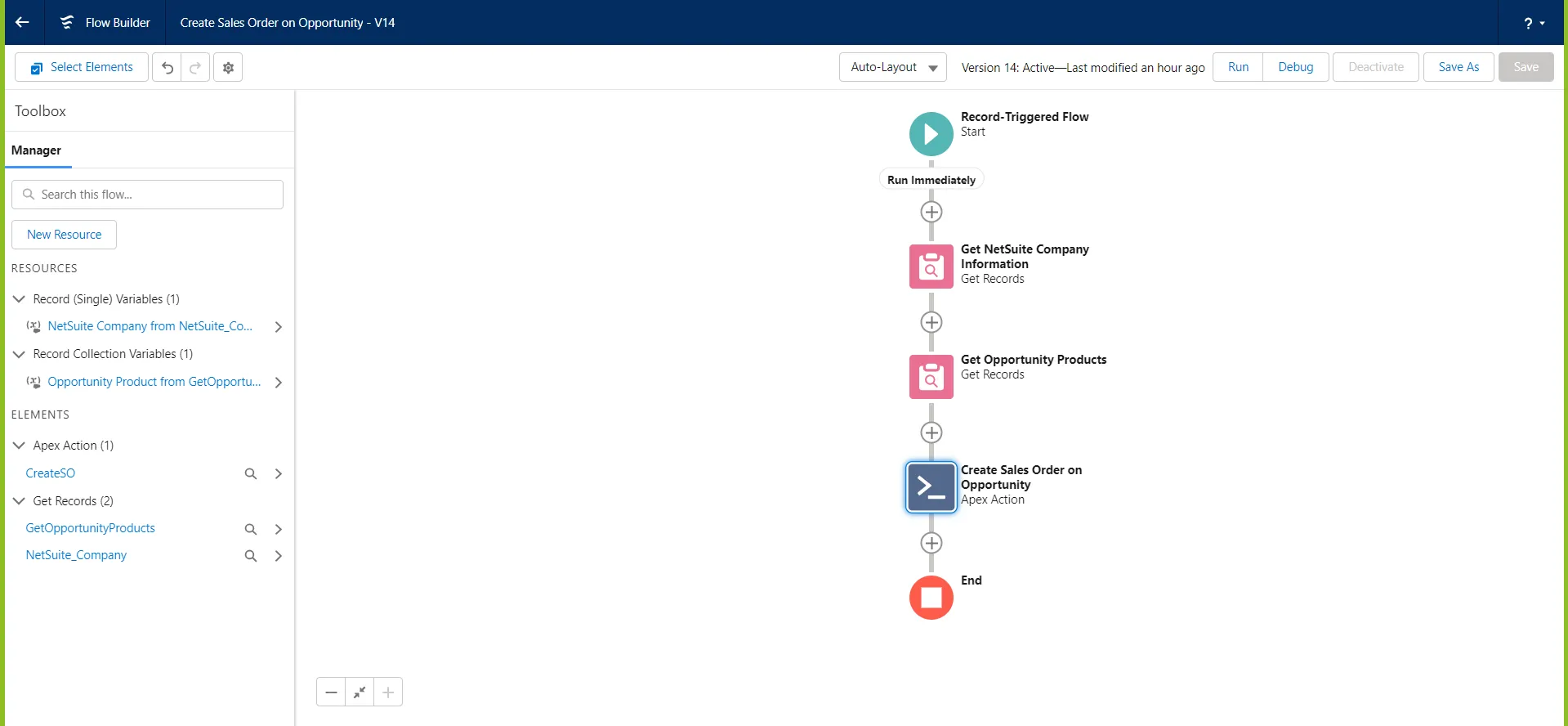Zoom out the flow canvas
Screen dimensions: 1568x726
[331, 692]
